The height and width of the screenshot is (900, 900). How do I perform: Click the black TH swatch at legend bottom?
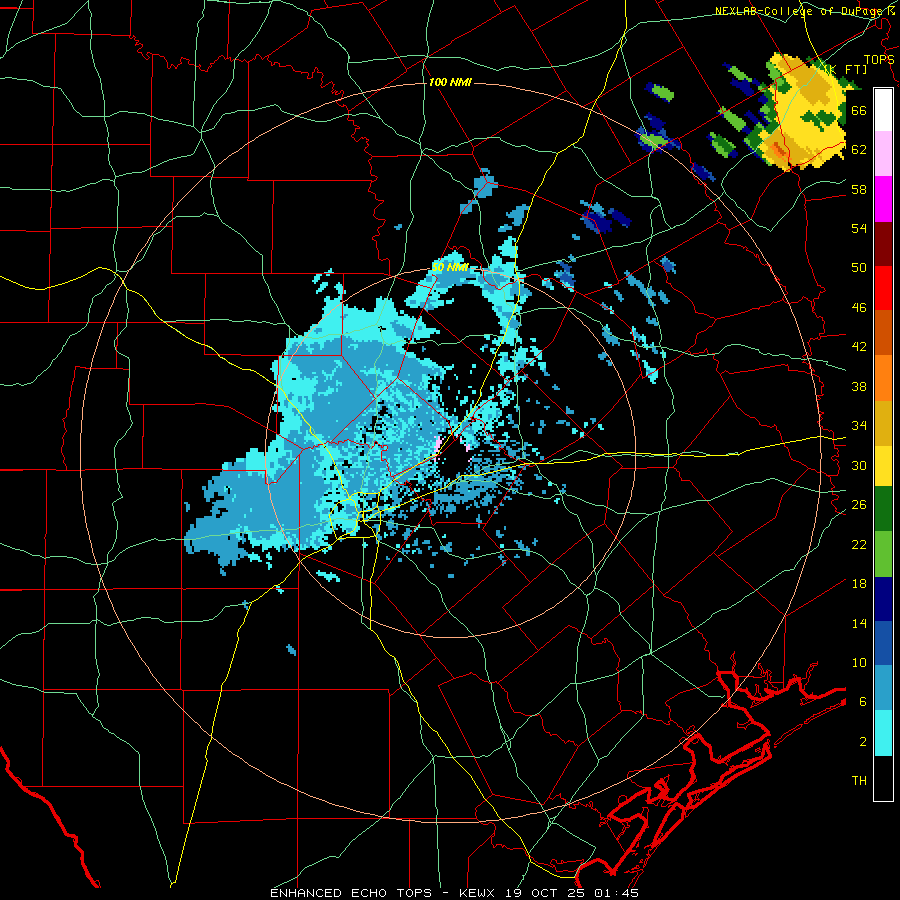883,778
